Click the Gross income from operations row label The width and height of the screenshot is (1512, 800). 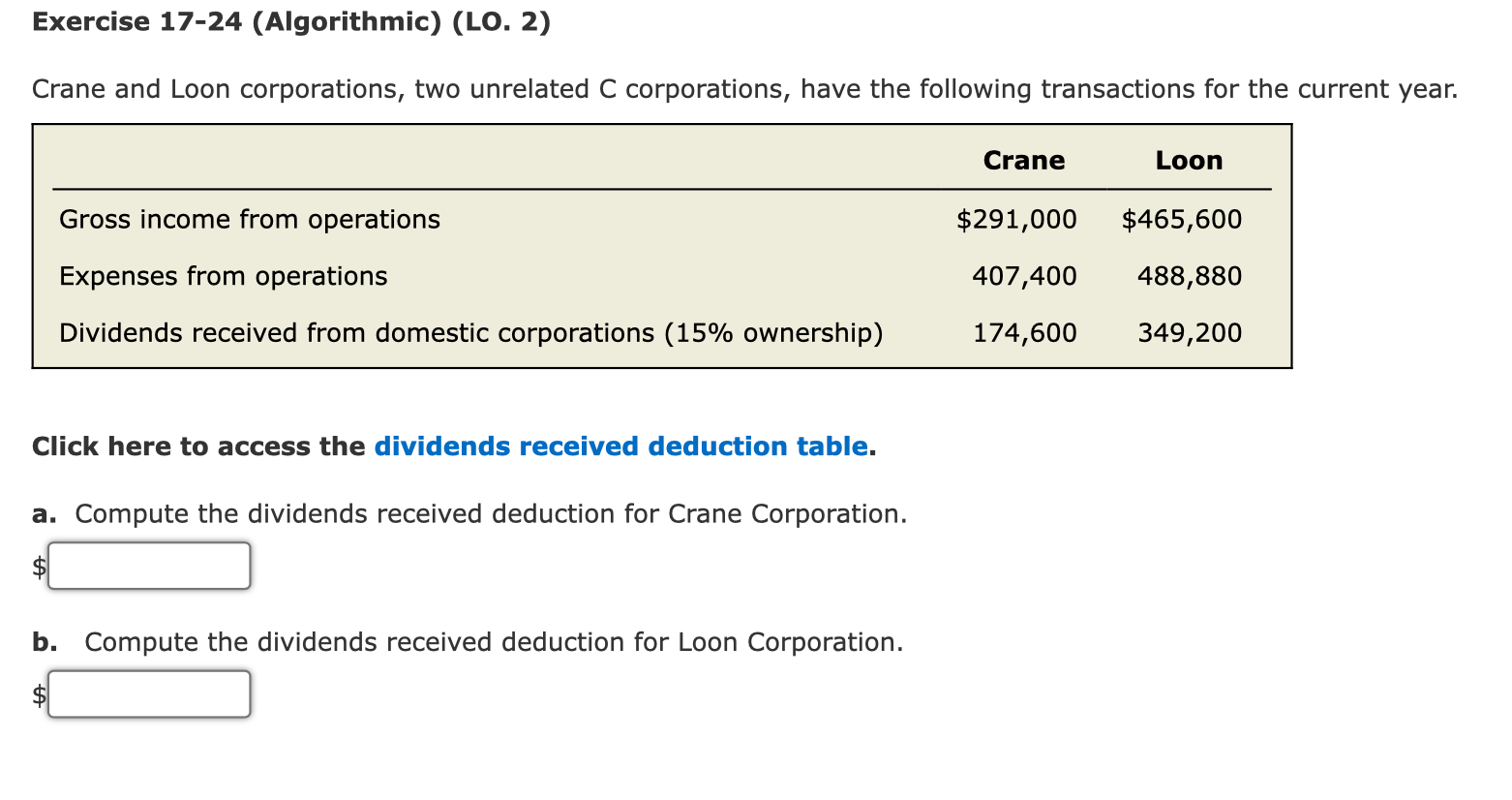250,219
